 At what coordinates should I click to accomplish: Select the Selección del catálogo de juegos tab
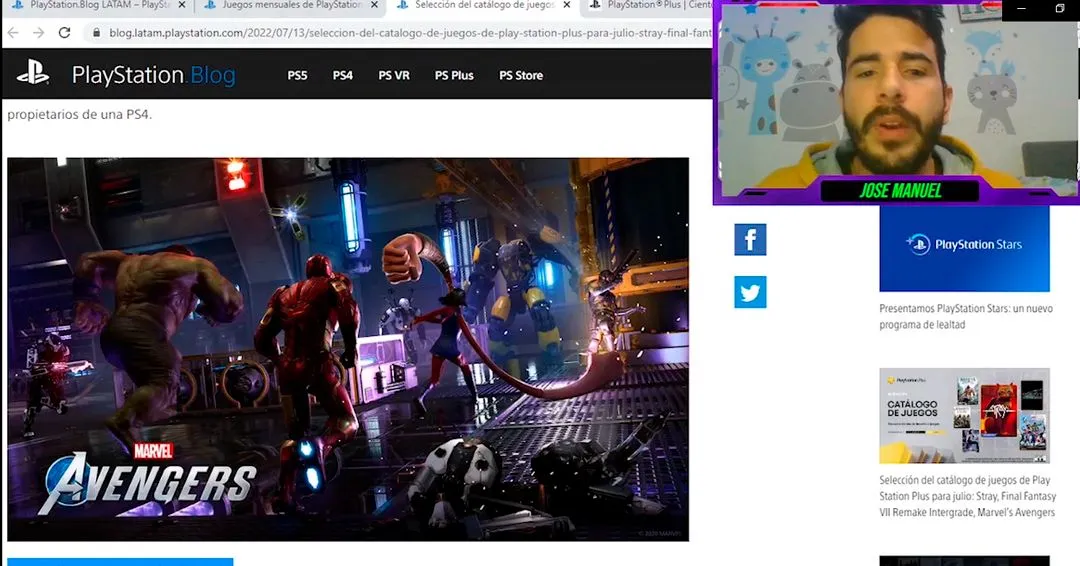click(x=482, y=5)
